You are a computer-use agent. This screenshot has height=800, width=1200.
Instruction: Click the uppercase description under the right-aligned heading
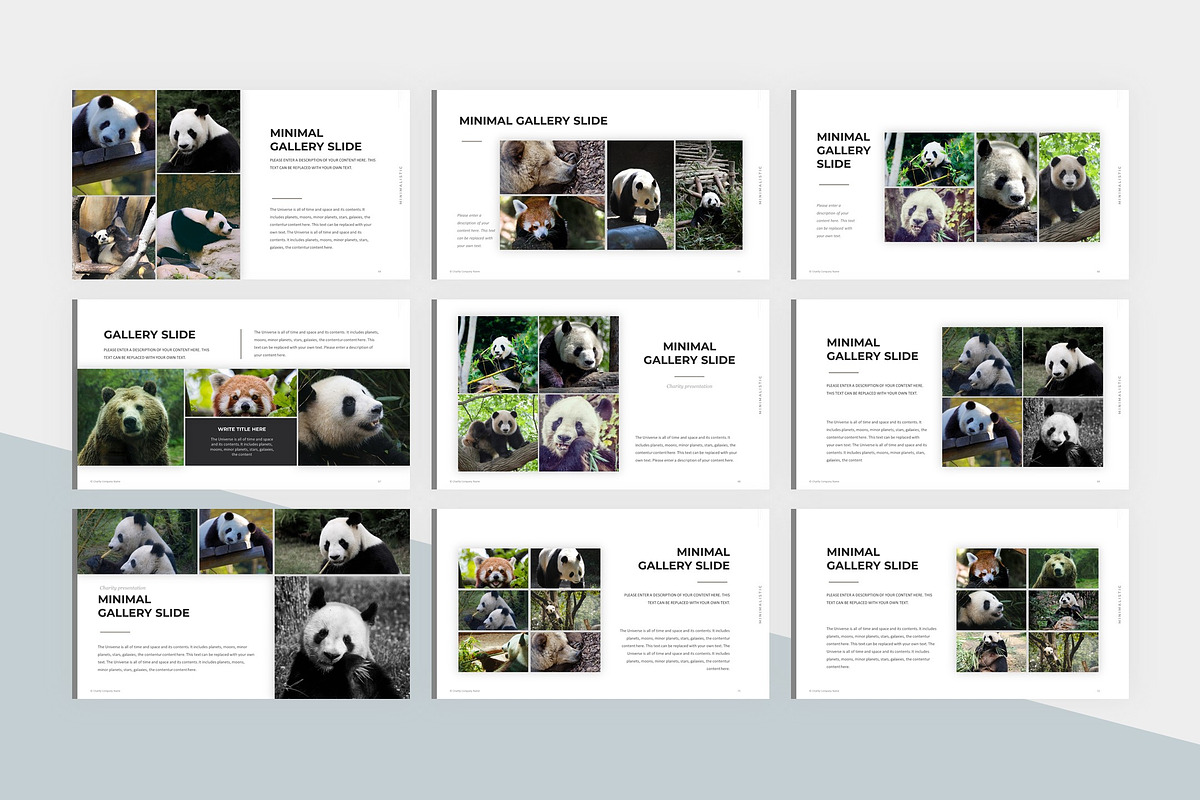pos(677,598)
